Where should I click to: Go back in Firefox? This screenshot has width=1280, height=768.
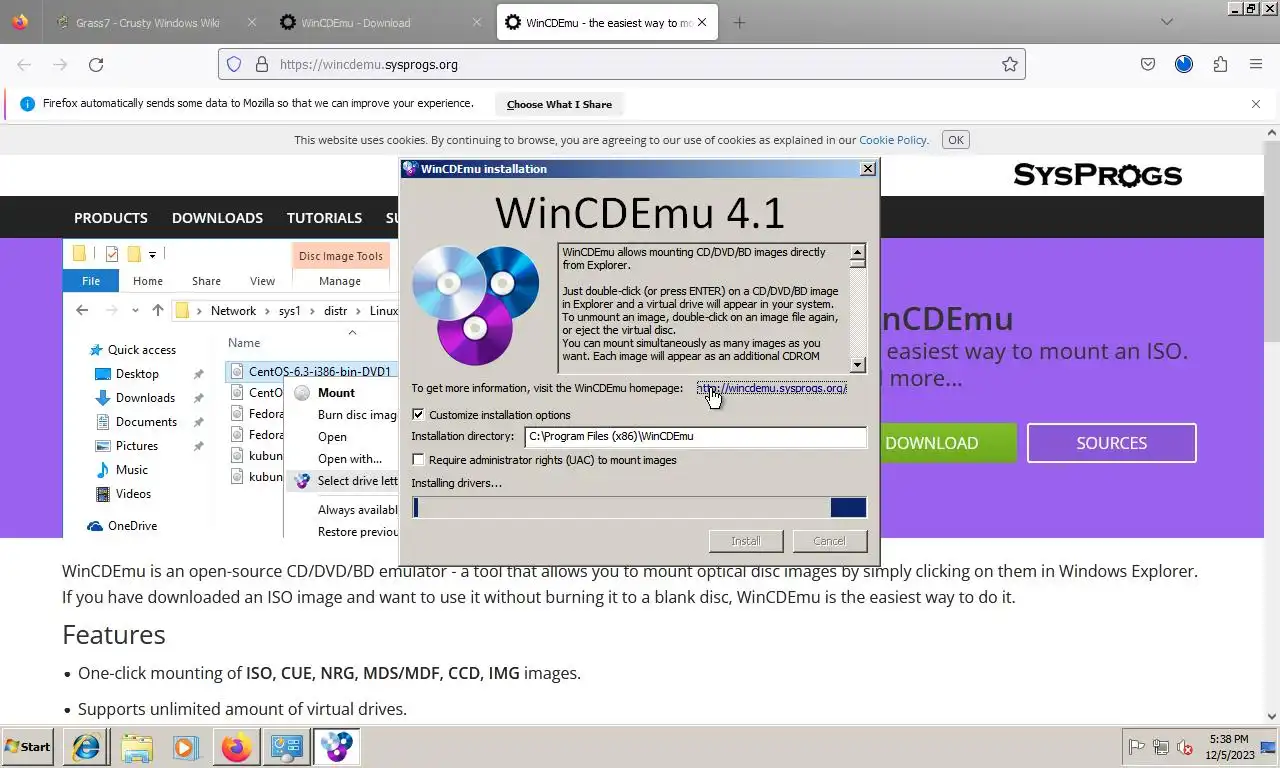click(x=24, y=64)
